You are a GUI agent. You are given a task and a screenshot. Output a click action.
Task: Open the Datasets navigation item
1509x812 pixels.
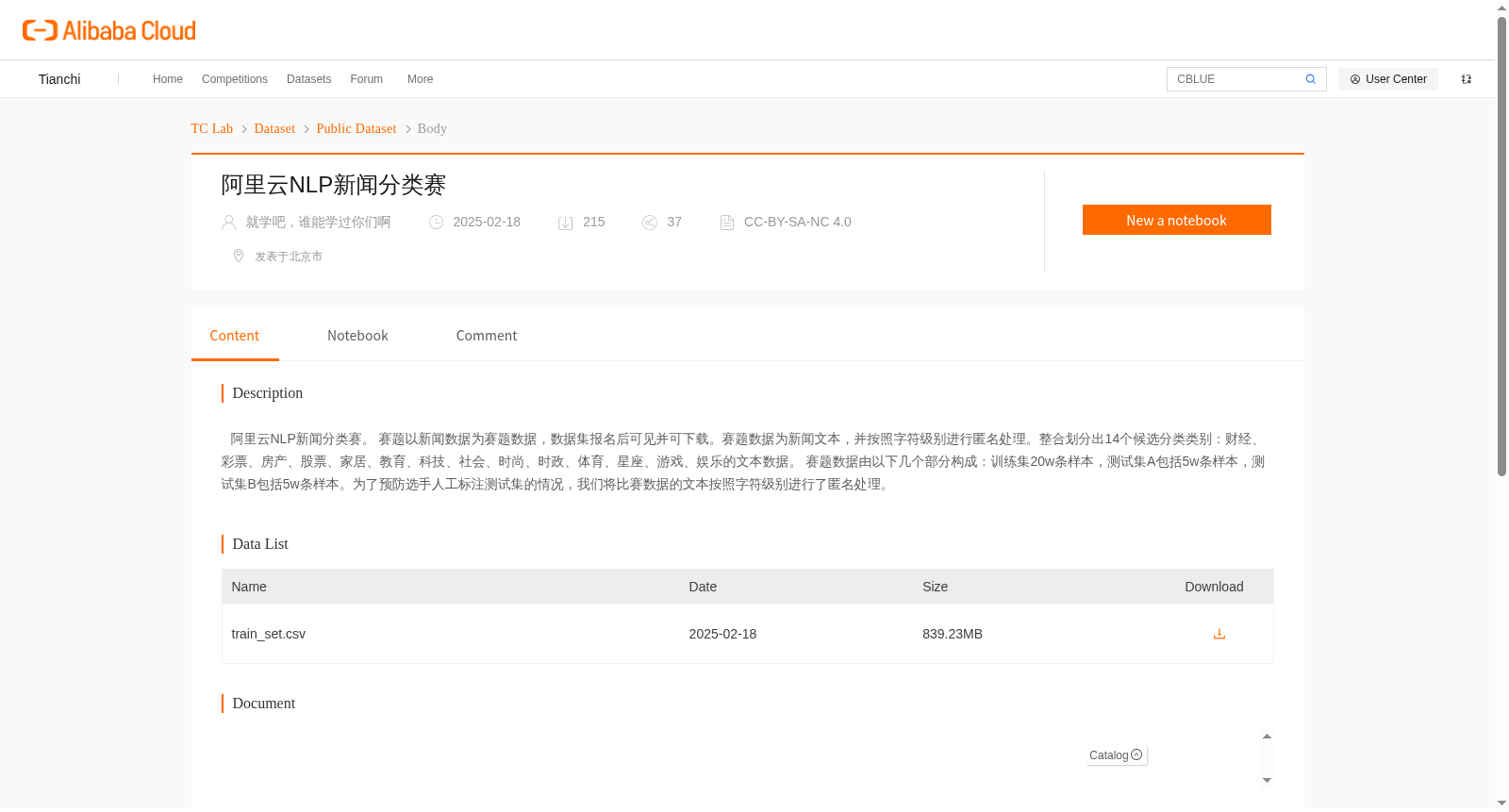[308, 79]
